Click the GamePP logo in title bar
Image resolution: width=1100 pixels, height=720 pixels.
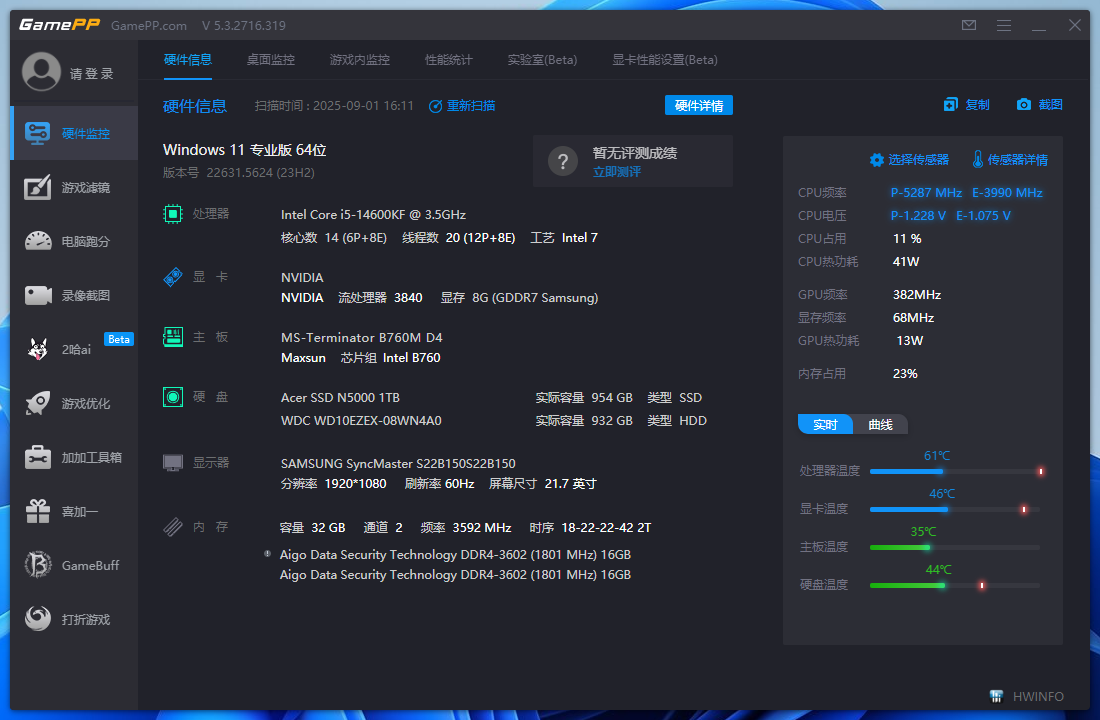click(60, 25)
